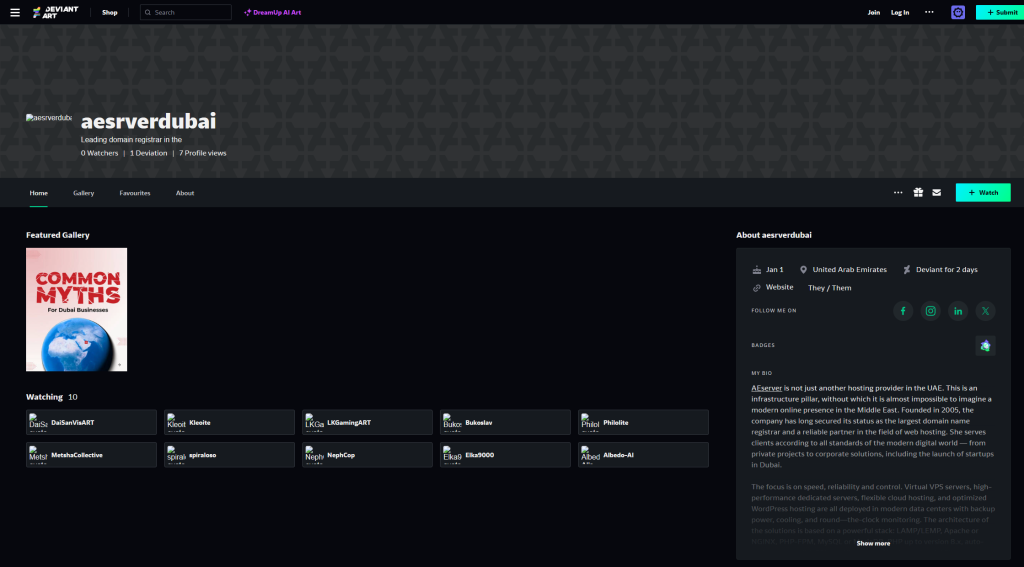The height and width of the screenshot is (567, 1024).
Task: Click MetshaCollective avatar icon
Action: coord(38,455)
